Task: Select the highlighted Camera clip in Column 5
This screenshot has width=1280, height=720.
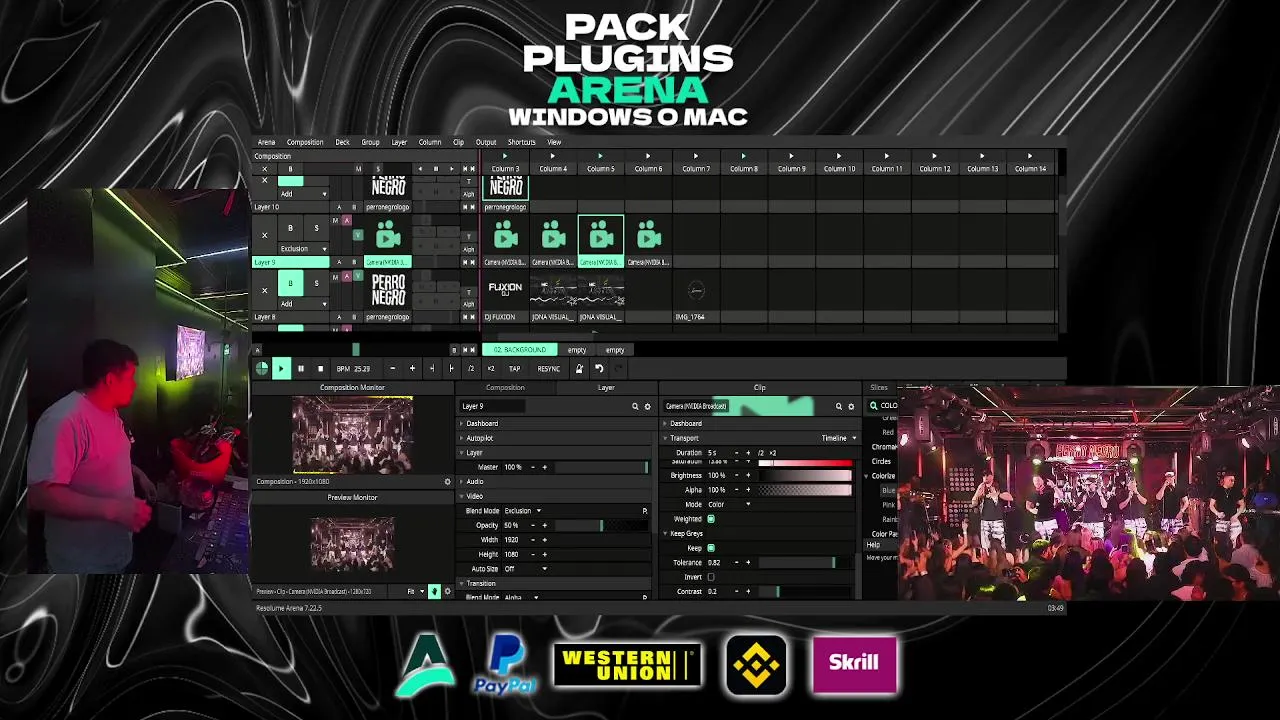Action: point(601,236)
